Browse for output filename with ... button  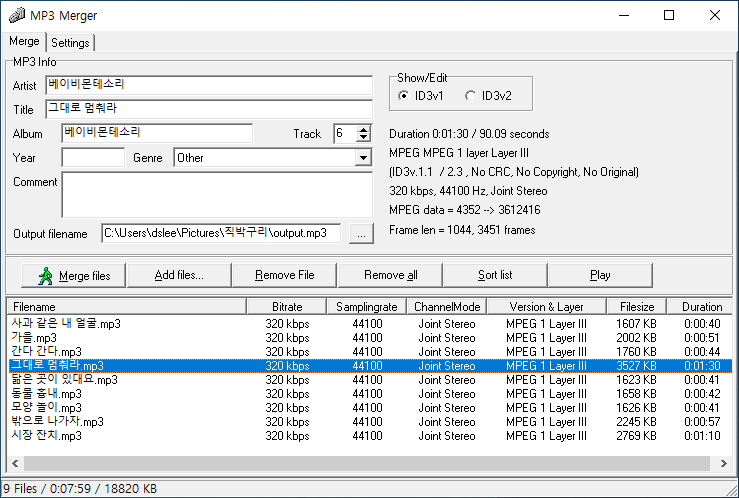(x=361, y=233)
